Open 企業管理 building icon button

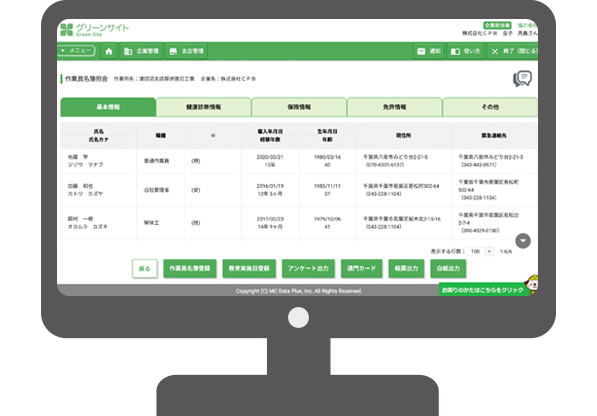pos(141,51)
